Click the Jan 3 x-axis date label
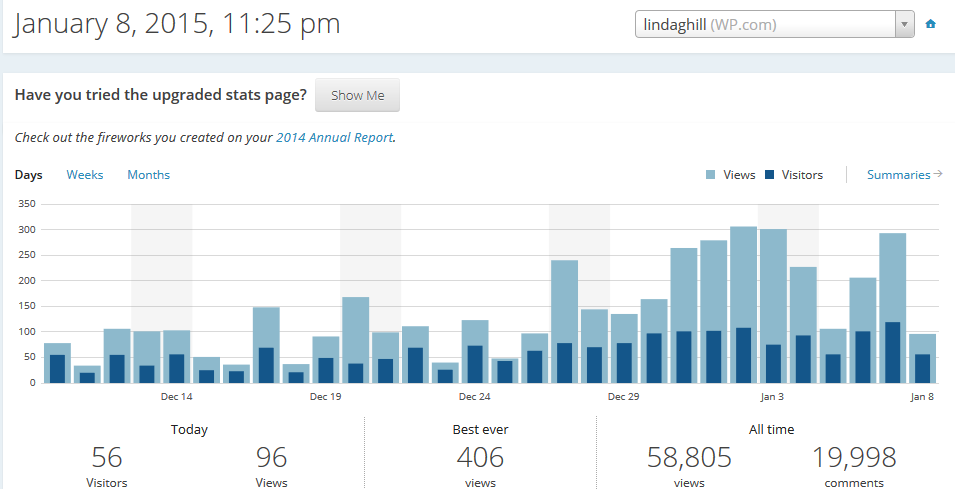Image resolution: width=955 pixels, height=489 pixels. coord(772,397)
